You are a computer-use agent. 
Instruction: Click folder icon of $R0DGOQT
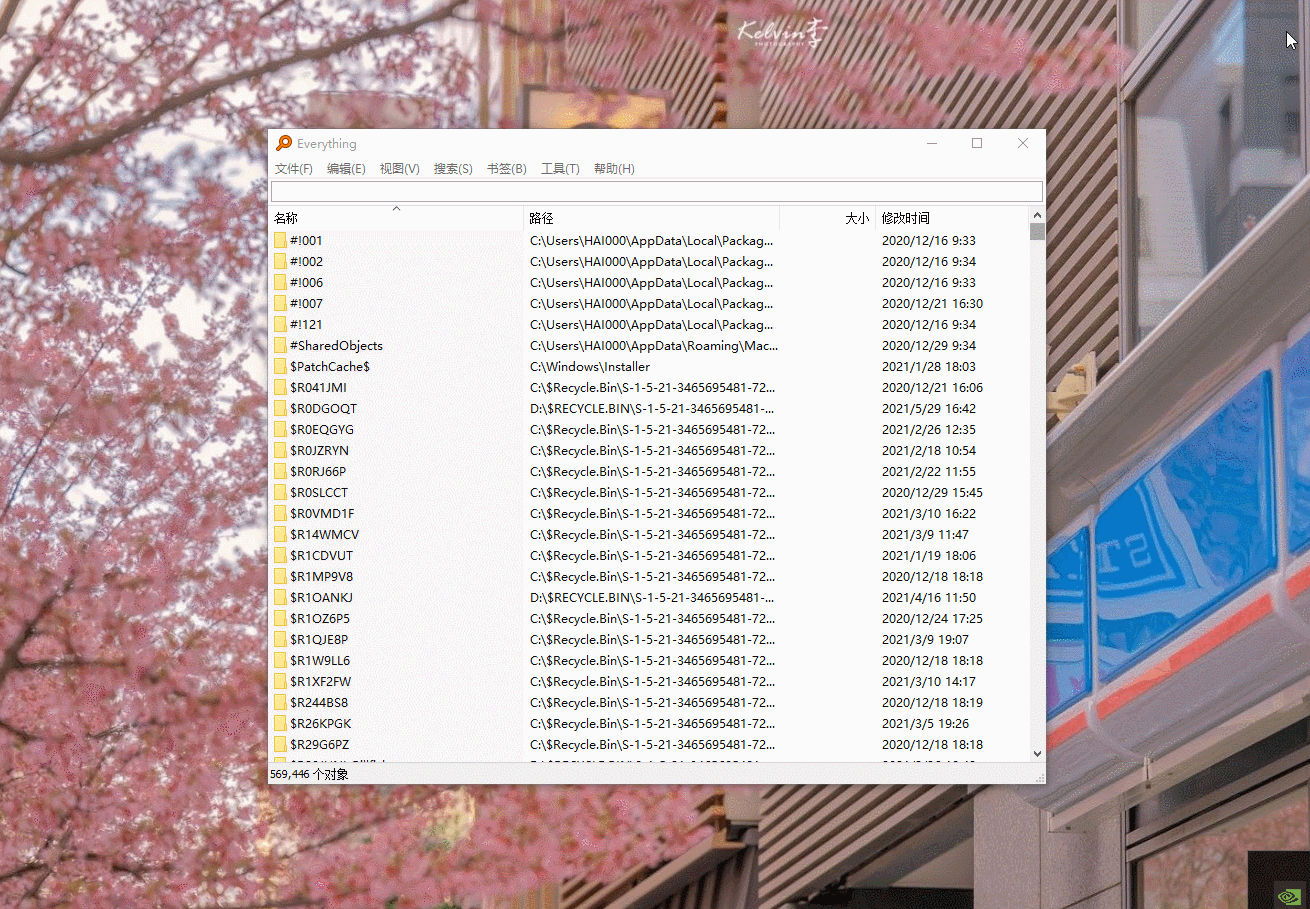click(280, 408)
